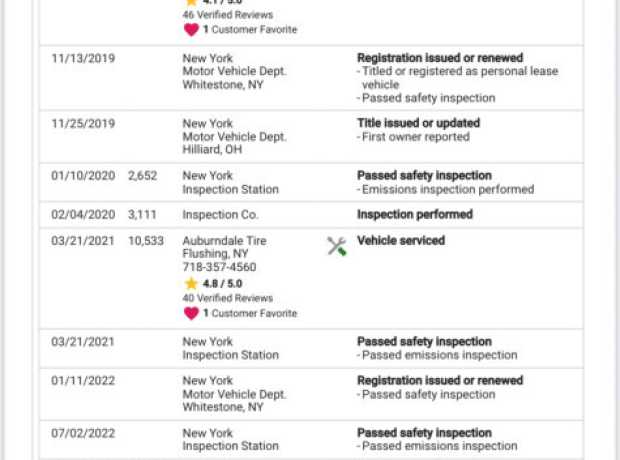Click the wrench service icon beside Vehicle serviced
Screen dimensions: 620x460
click(x=337, y=246)
